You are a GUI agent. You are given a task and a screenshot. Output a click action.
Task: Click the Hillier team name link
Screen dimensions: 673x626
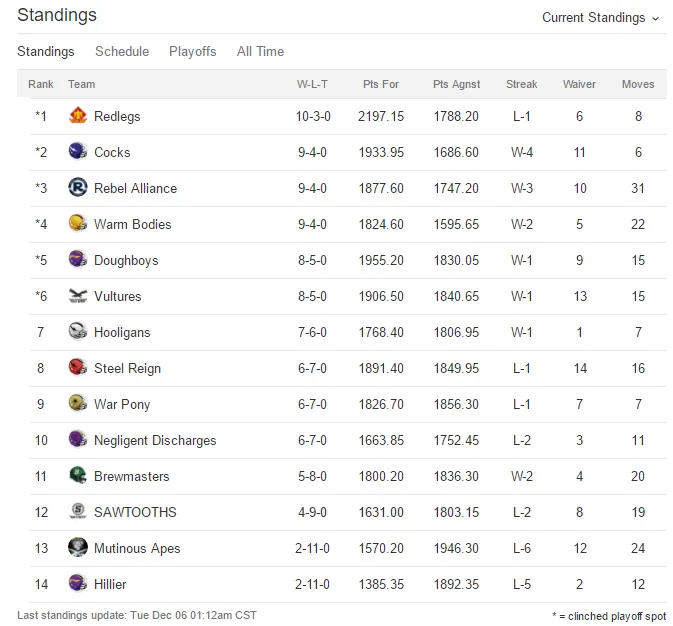coord(110,584)
